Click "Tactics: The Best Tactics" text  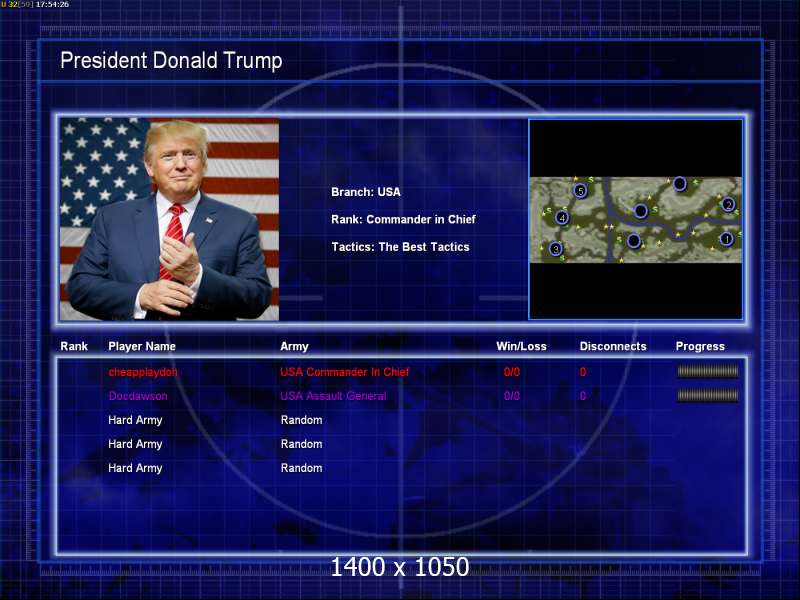coord(401,247)
